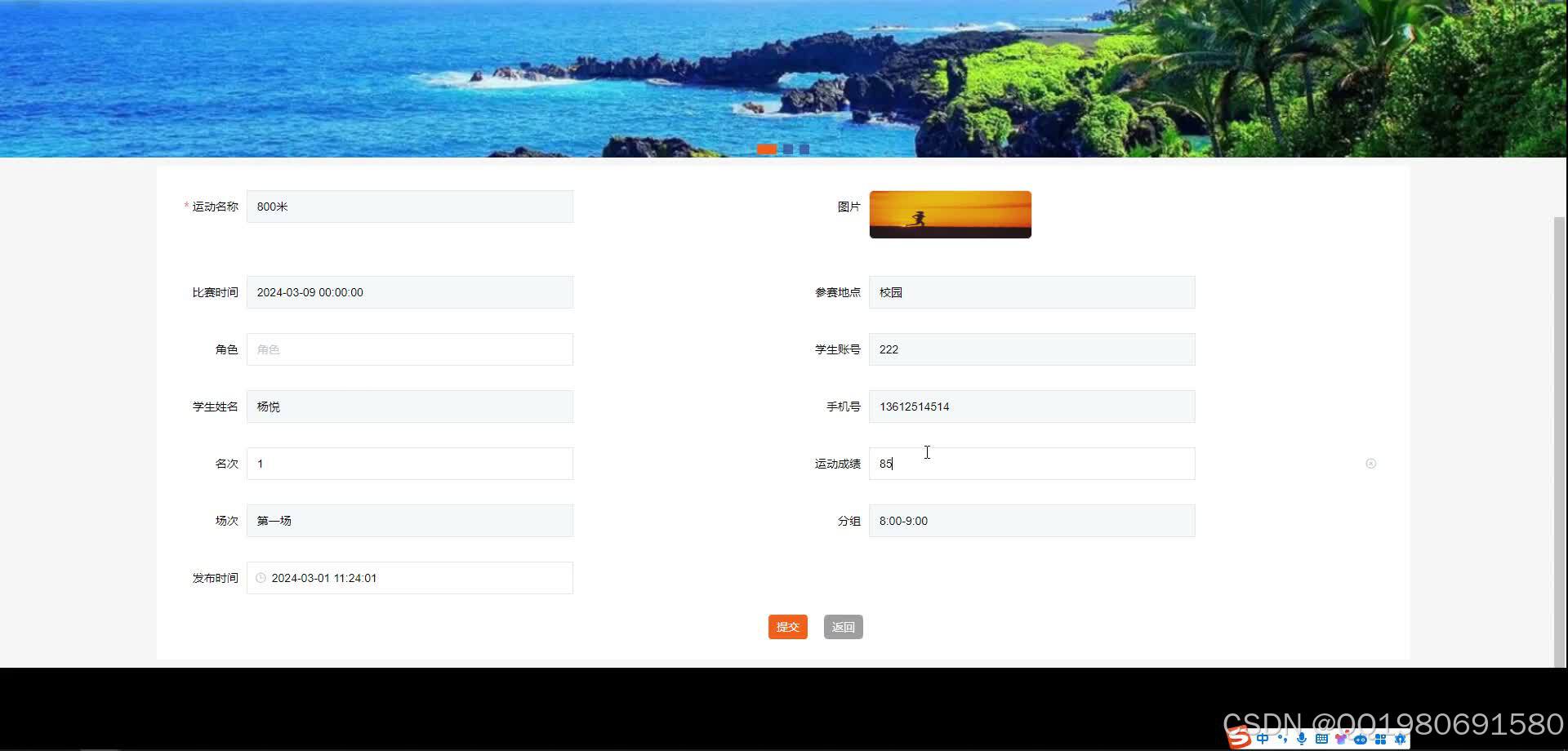1568x751 pixels.
Task: Clear the 运动成绩 field with the circle-x icon
Action: tap(1370, 464)
